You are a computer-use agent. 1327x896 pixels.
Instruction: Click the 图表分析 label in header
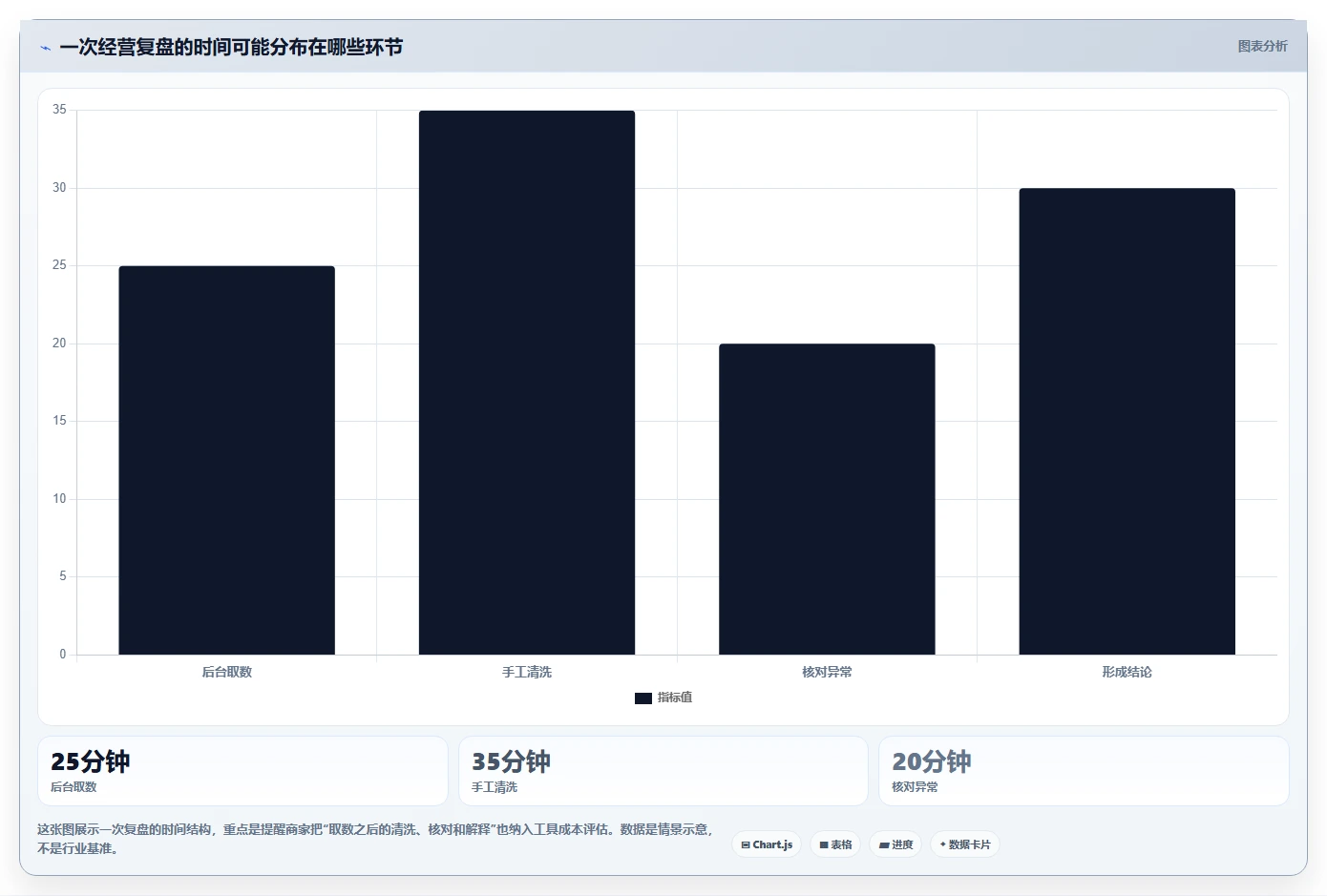[x=1262, y=46]
